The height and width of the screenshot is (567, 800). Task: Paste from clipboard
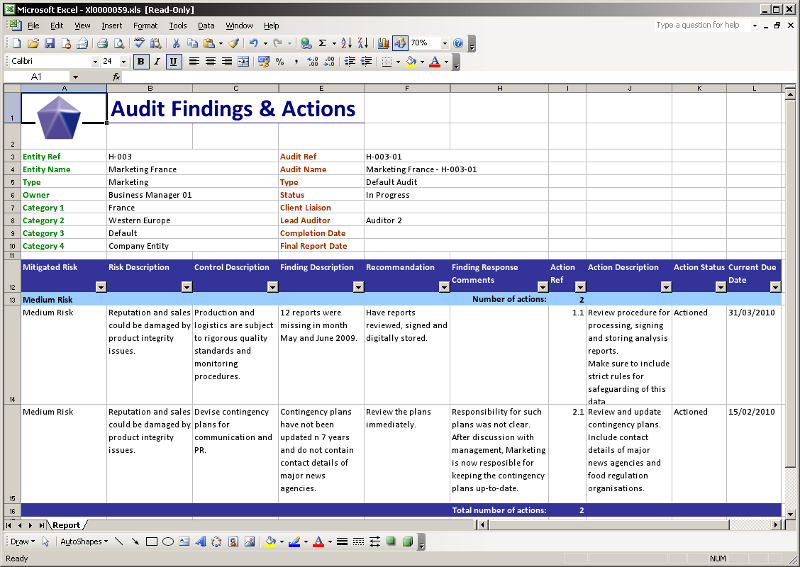[x=209, y=43]
